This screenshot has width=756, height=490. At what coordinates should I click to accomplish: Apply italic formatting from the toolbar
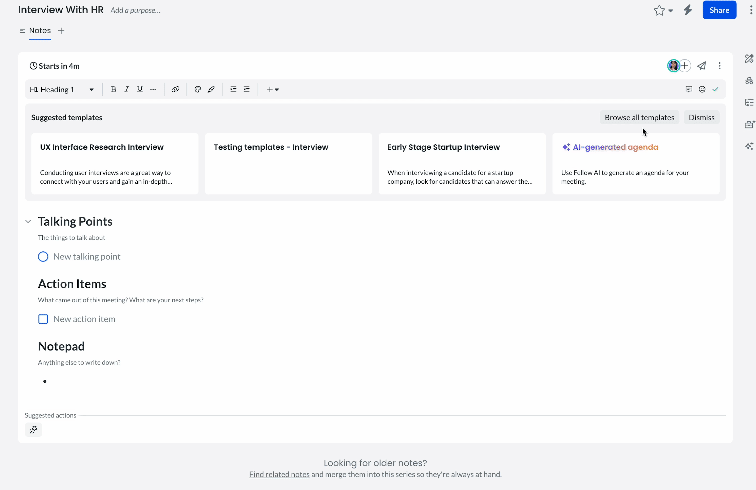tap(127, 89)
